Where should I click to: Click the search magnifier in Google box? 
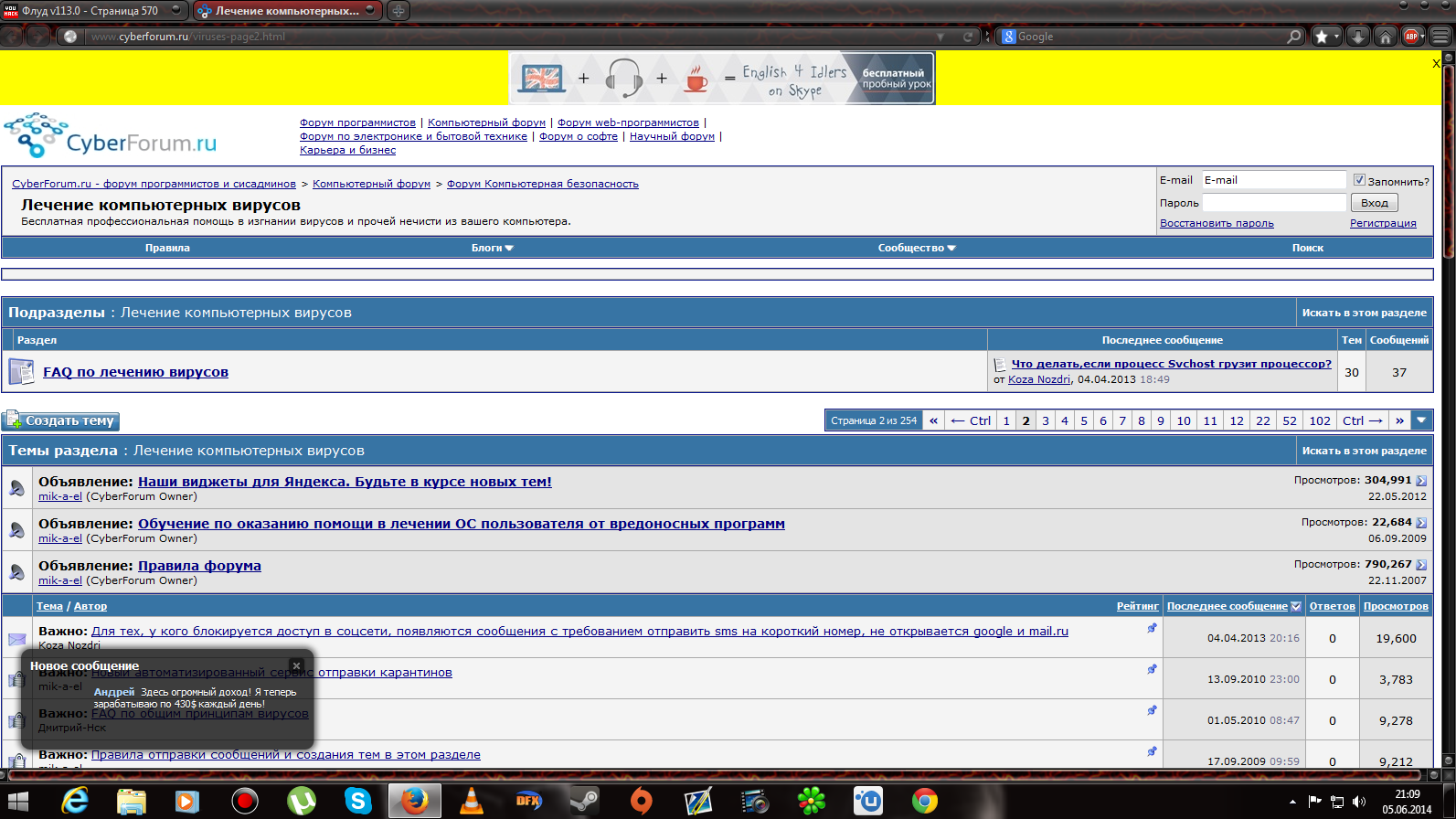click(x=1293, y=37)
